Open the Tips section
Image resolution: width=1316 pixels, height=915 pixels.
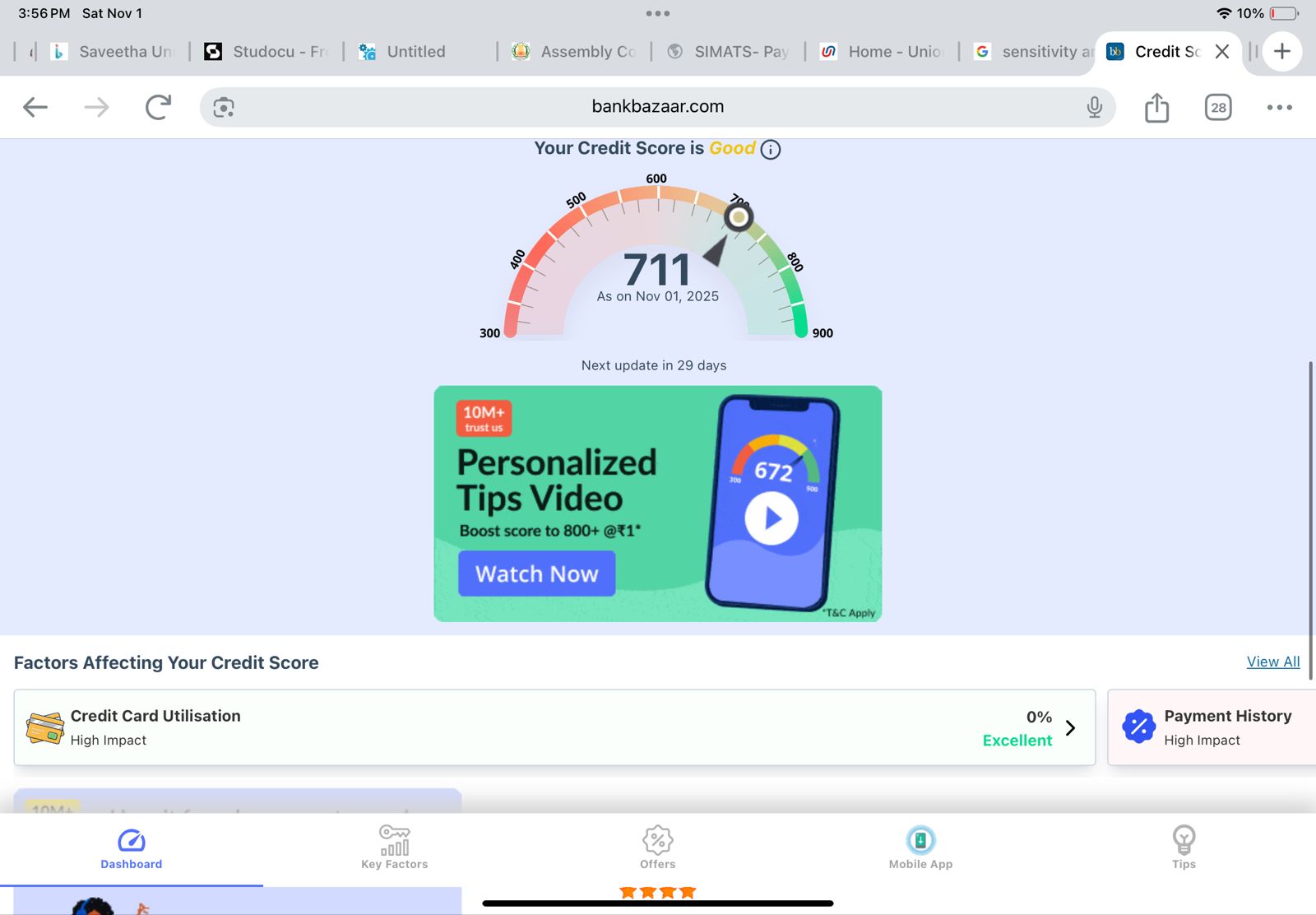pyautogui.click(x=1184, y=848)
